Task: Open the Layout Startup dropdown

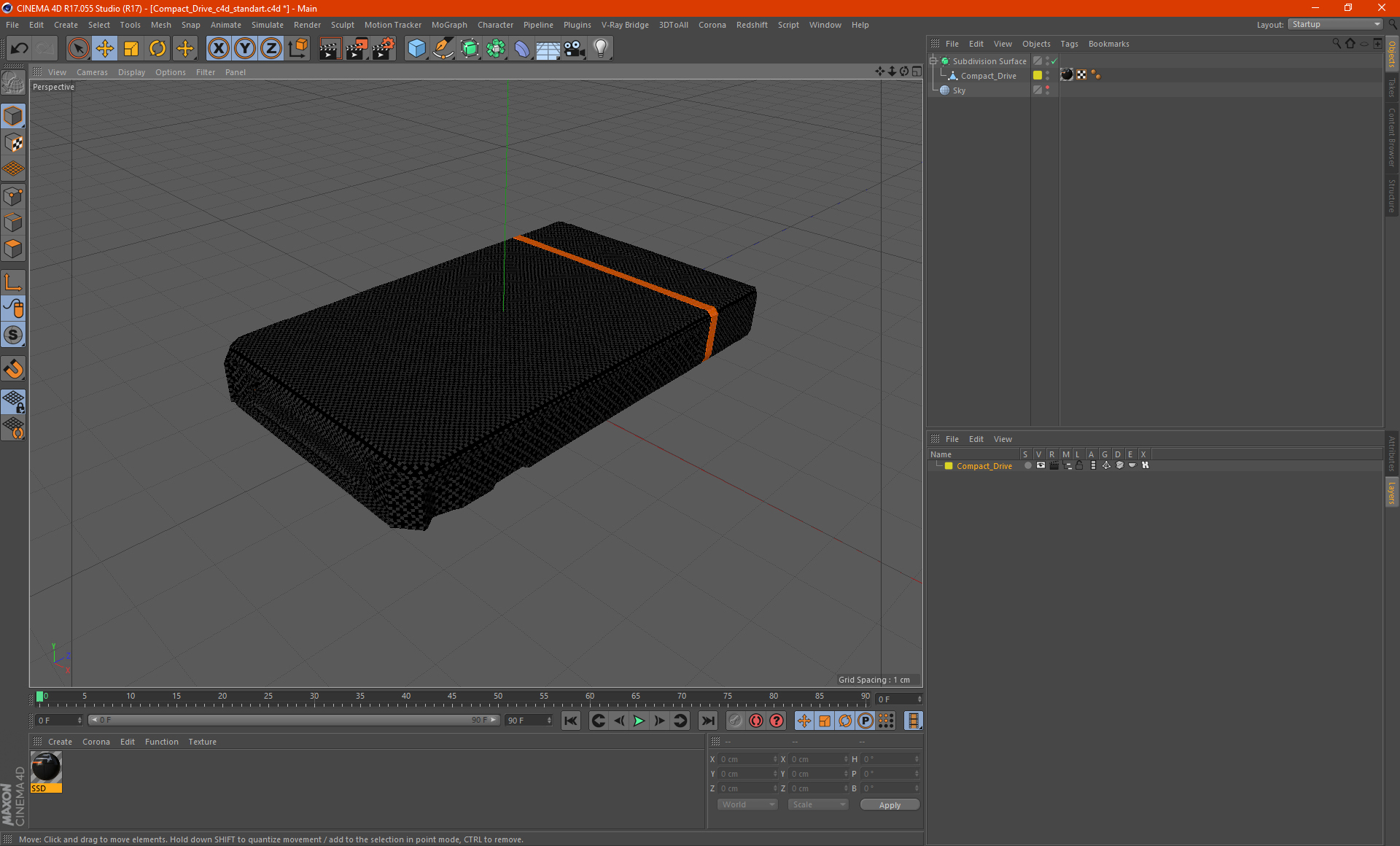Action: 1335,24
